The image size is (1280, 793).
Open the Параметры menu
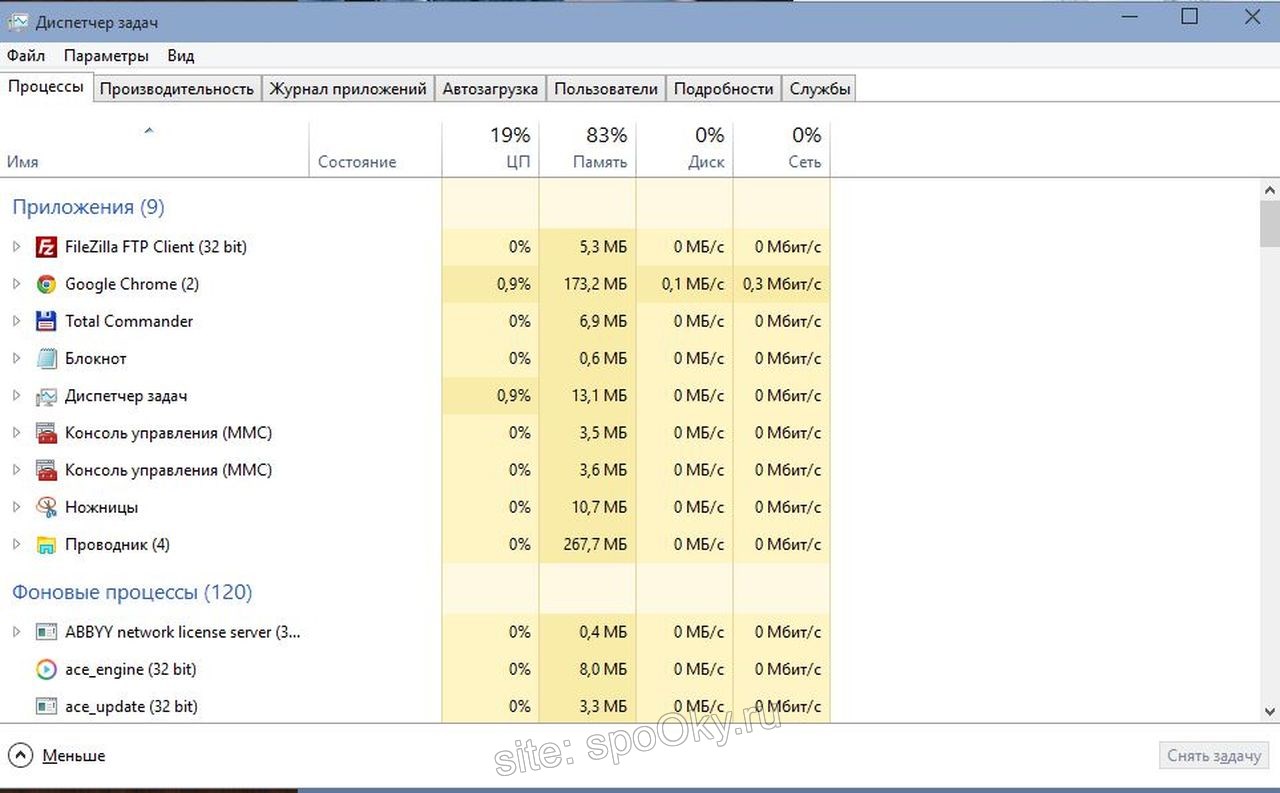tap(106, 56)
